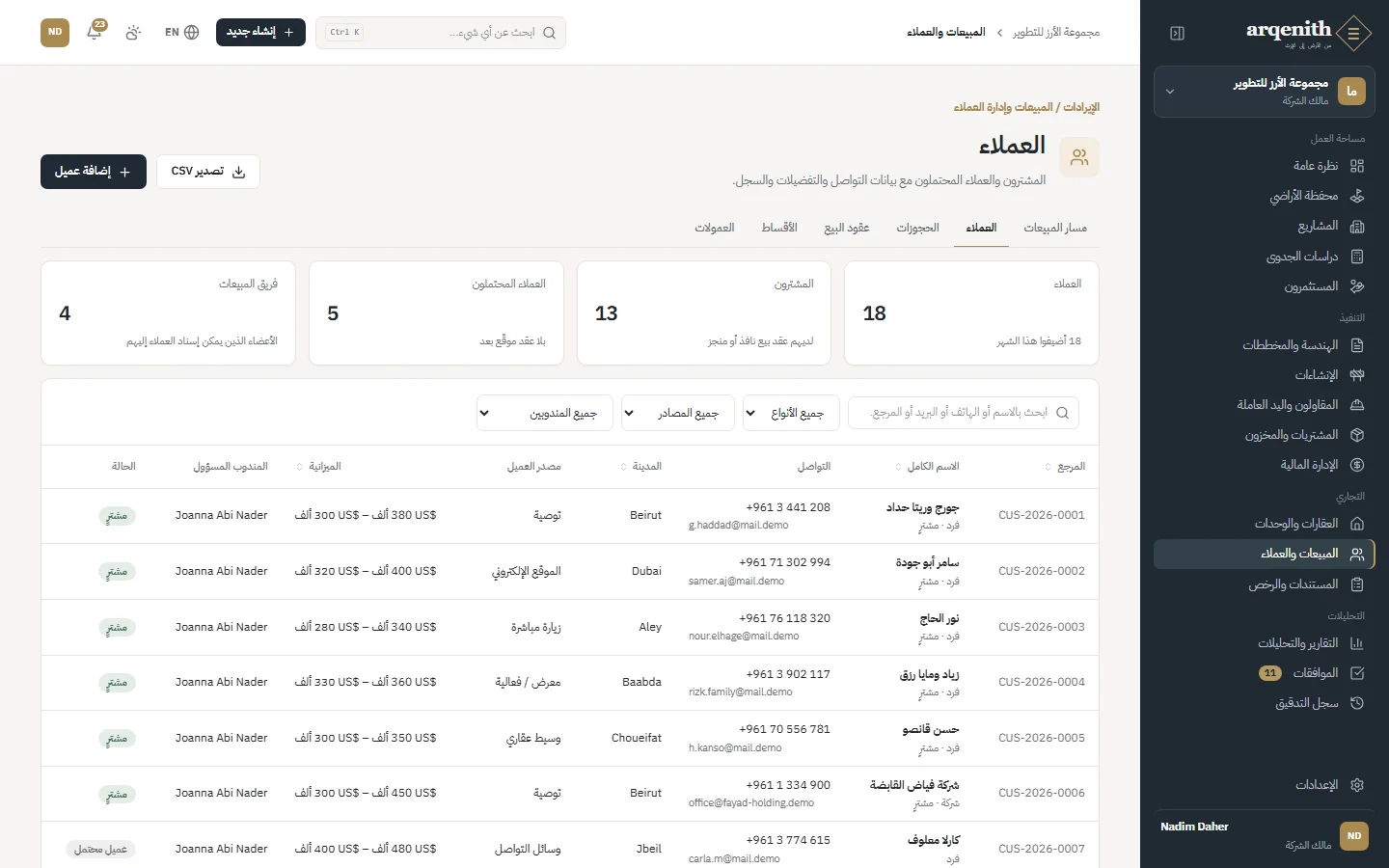Open الهندسة والمخططات engineering icon
The image size is (1389, 868).
coord(1357,345)
